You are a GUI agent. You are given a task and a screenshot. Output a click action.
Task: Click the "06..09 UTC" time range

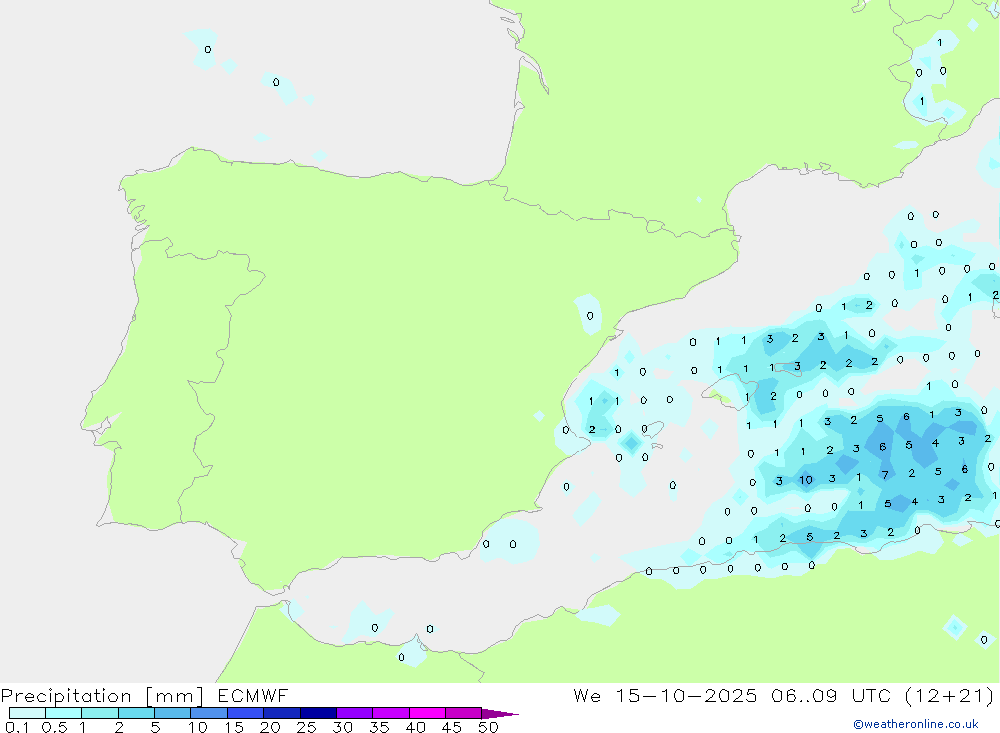(830, 695)
